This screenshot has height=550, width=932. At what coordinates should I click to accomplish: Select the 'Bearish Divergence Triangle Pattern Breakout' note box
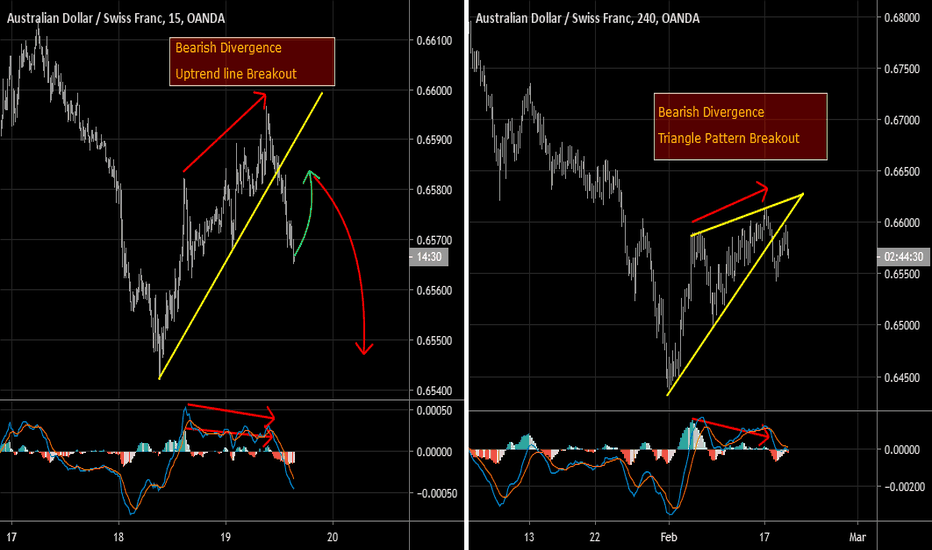click(740, 126)
